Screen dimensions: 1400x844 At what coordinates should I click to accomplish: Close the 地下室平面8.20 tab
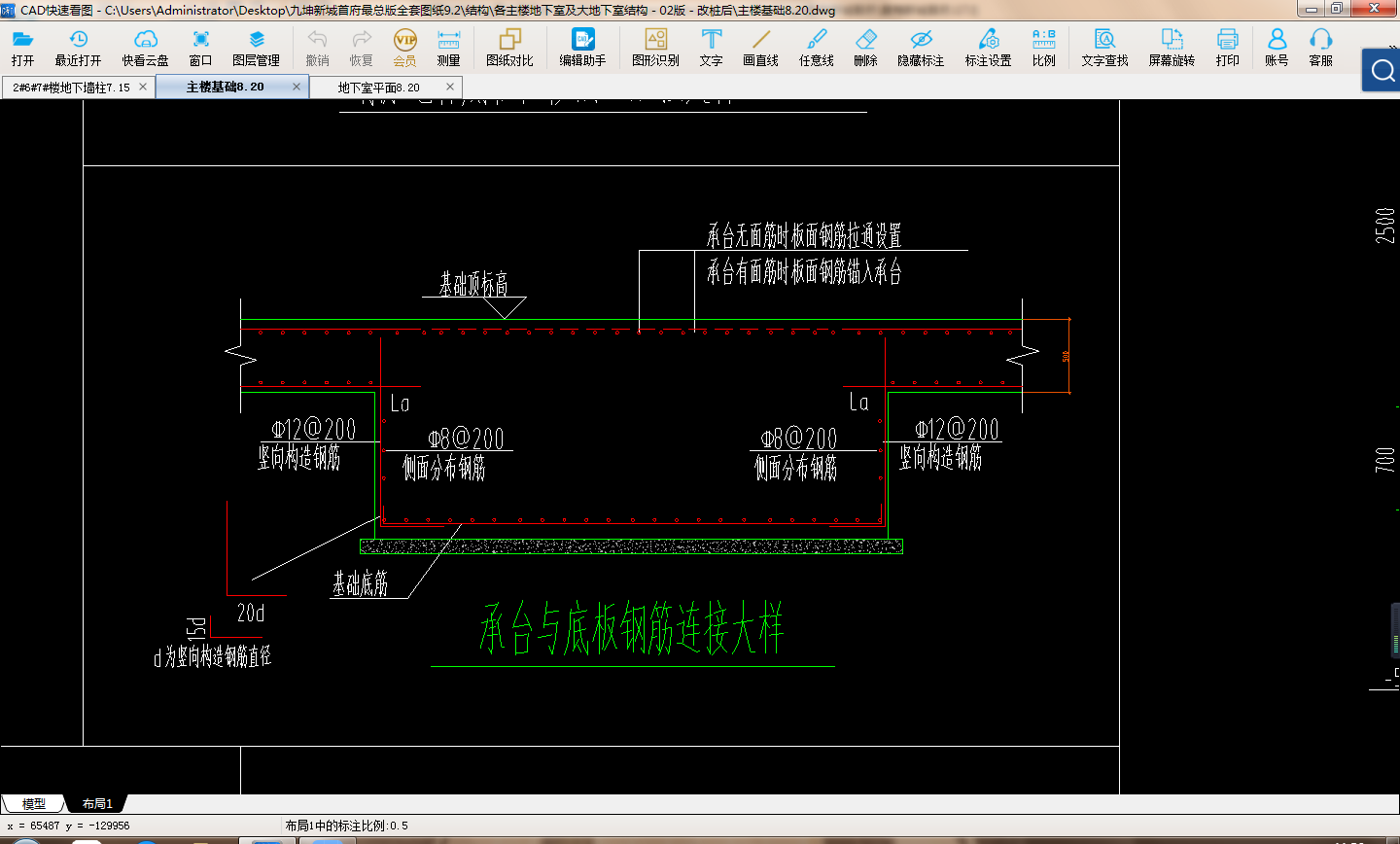coord(450,87)
